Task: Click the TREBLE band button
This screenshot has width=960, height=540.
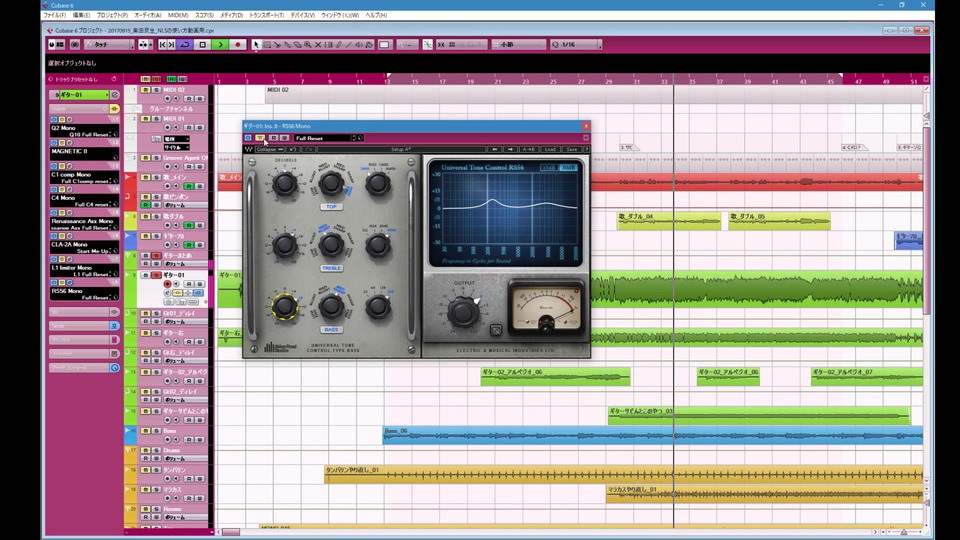Action: [331, 268]
